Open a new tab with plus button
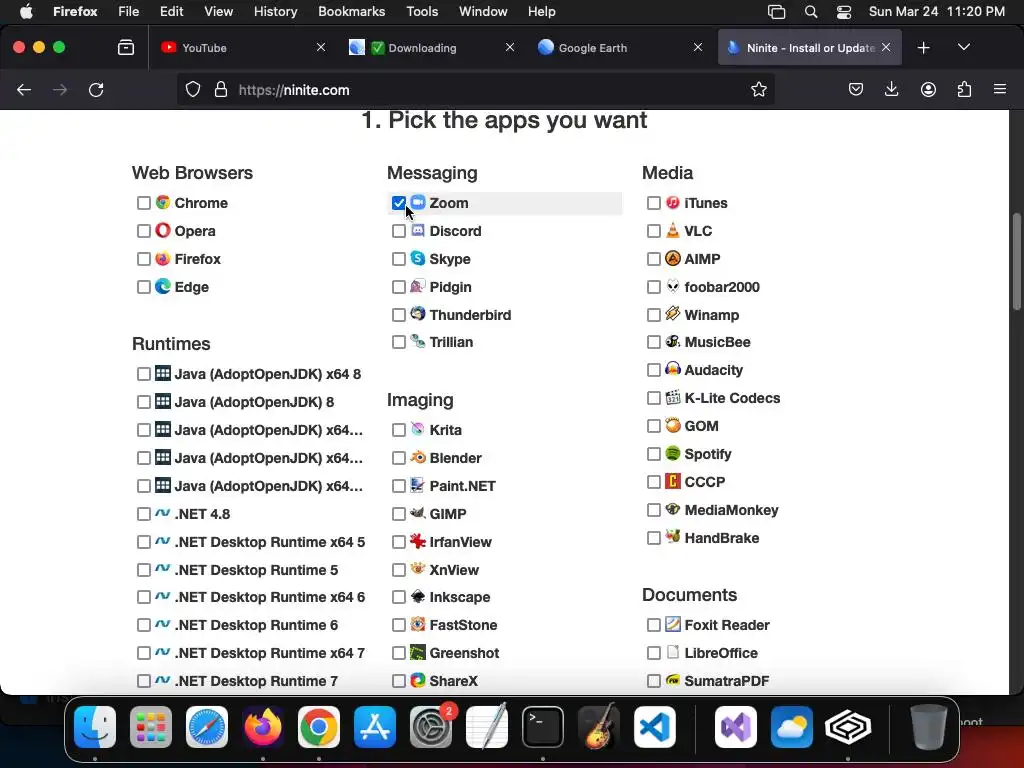1024x768 pixels. pos(923,47)
